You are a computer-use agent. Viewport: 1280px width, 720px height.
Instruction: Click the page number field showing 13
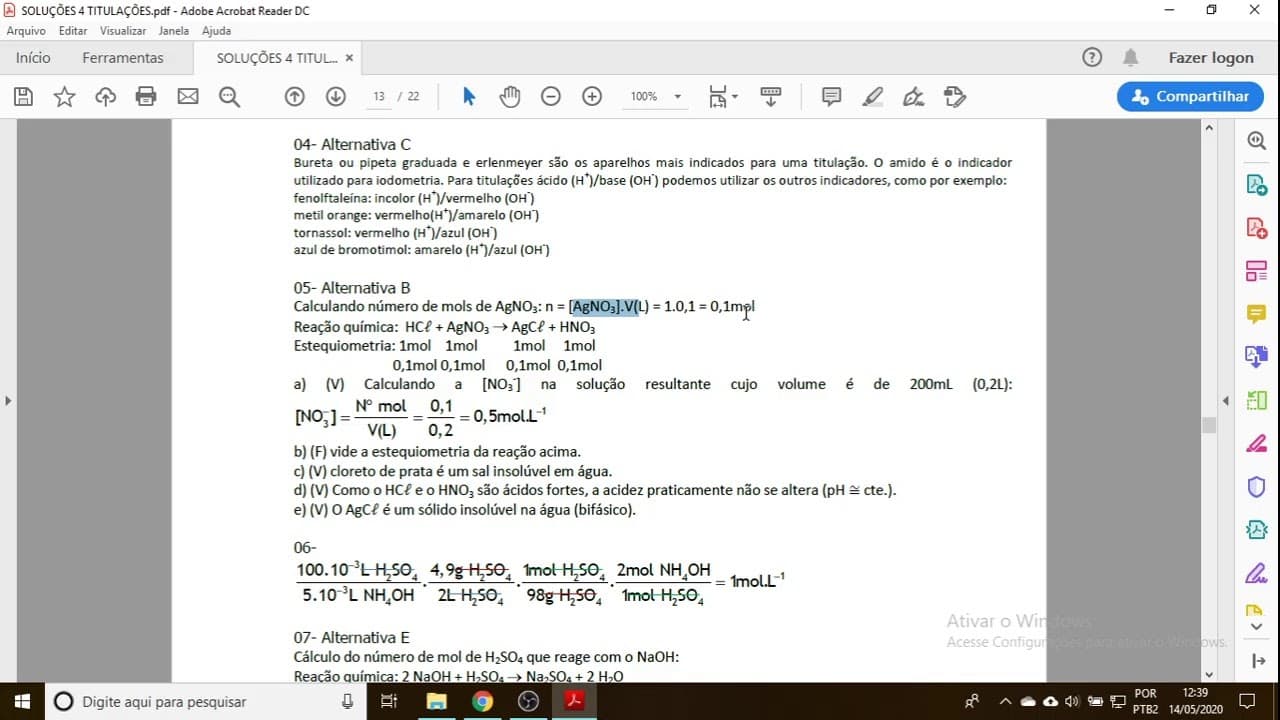point(379,97)
